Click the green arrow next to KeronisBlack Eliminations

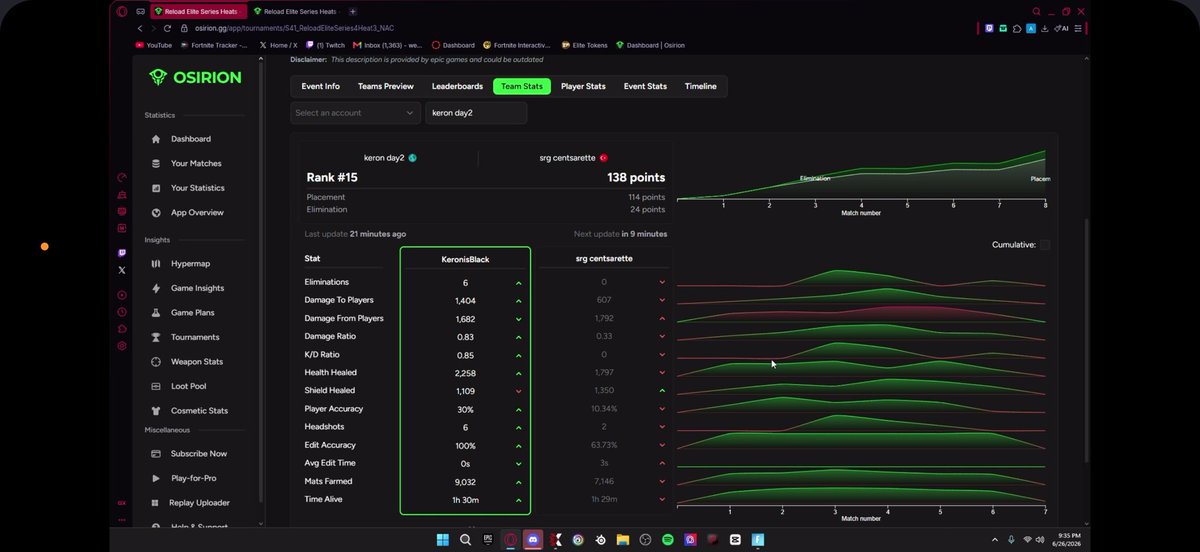point(518,283)
